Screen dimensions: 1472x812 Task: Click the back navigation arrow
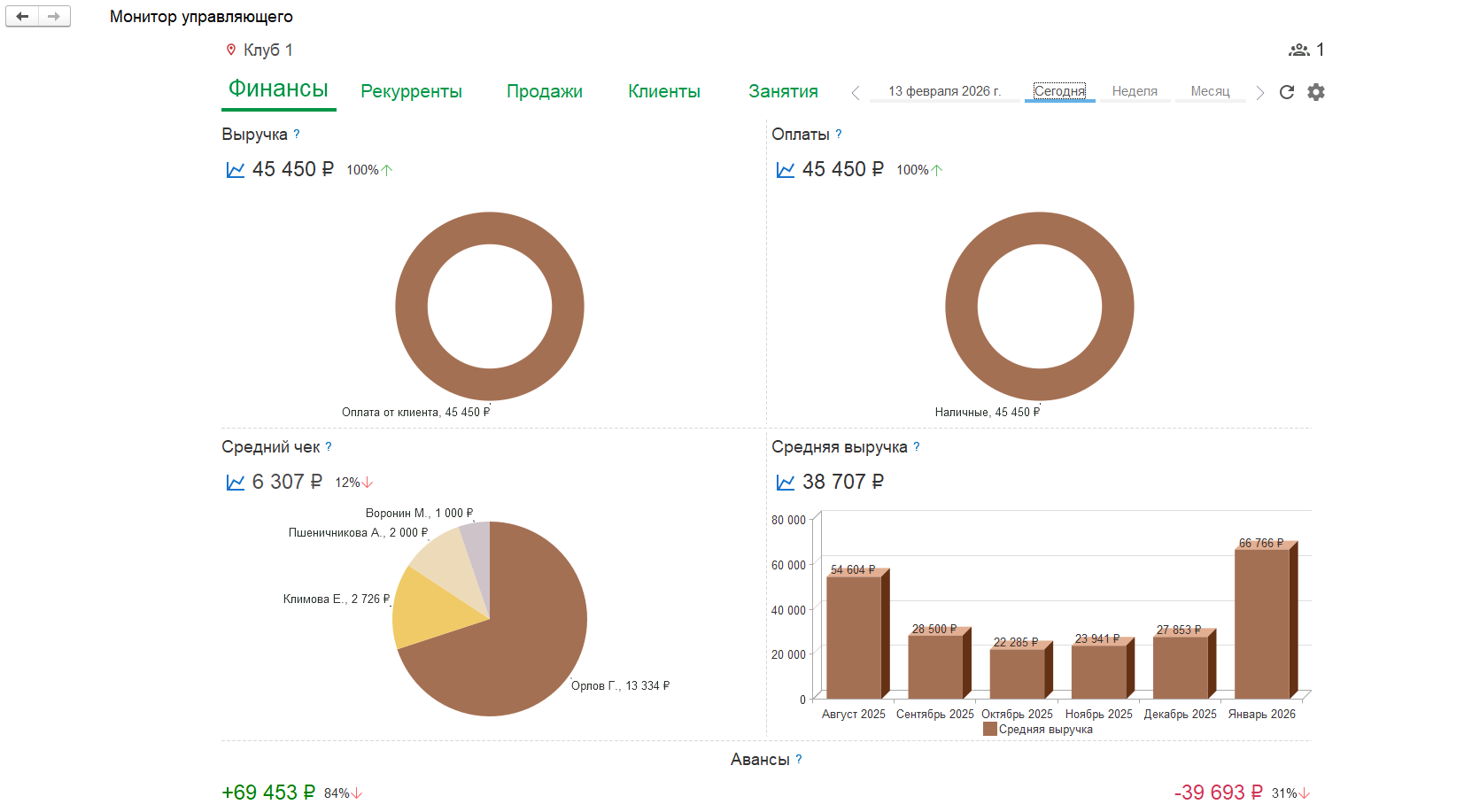(x=22, y=16)
